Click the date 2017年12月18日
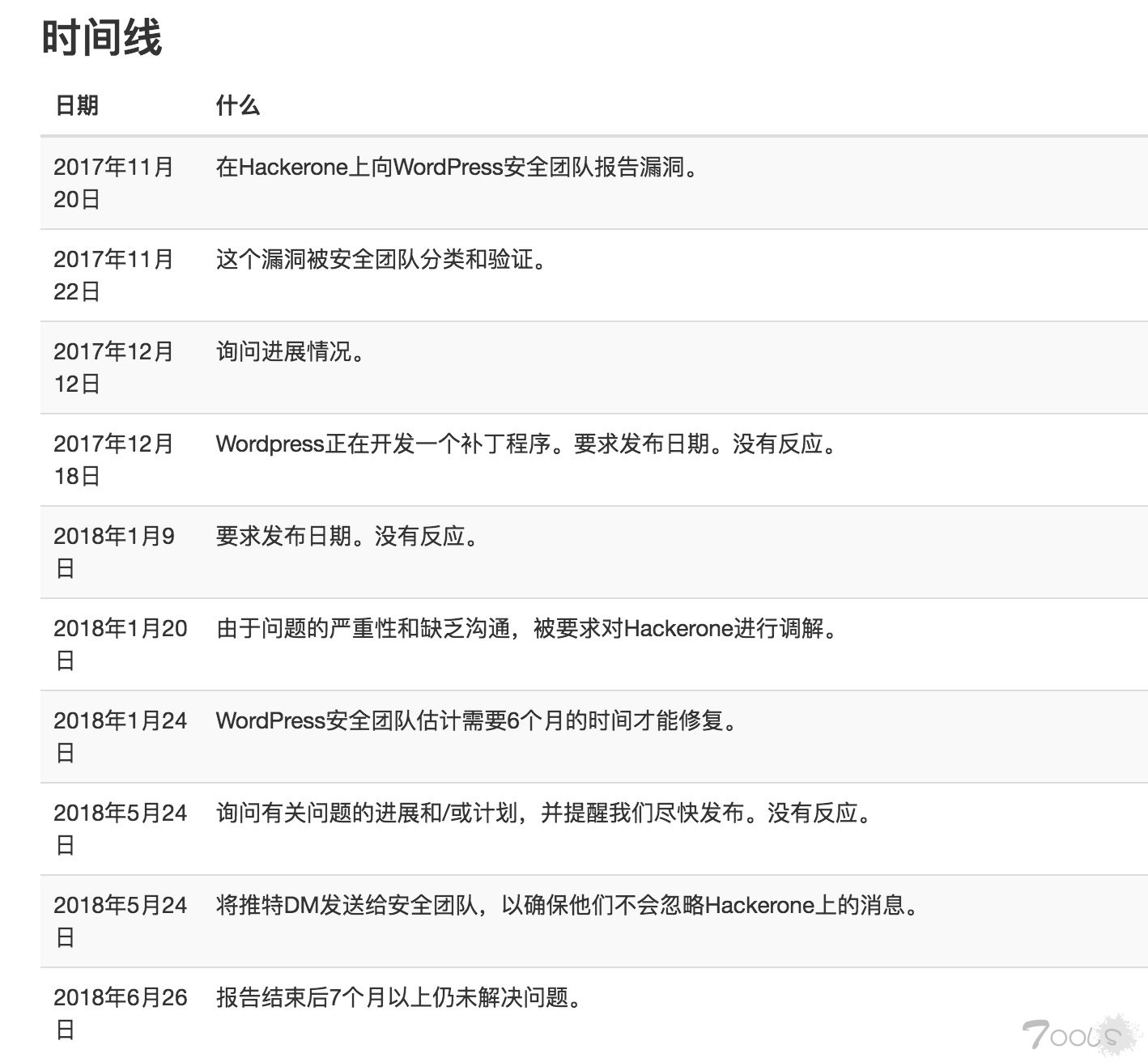The height and width of the screenshot is (1062, 1148). point(114,460)
